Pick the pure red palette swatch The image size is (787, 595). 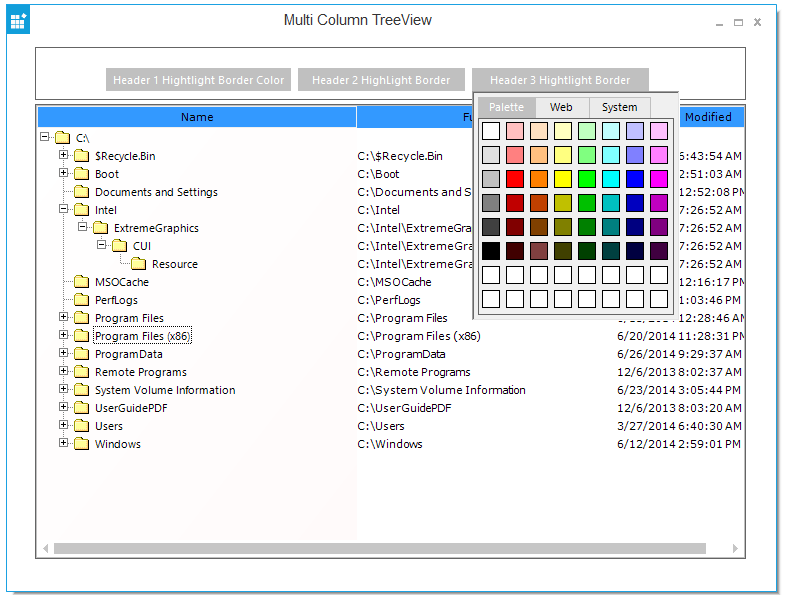click(515, 179)
